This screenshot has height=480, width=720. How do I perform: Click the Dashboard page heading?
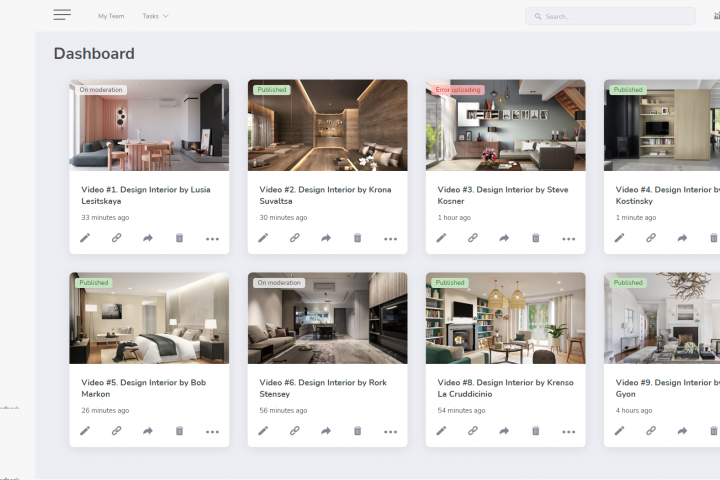pyautogui.click(x=94, y=53)
